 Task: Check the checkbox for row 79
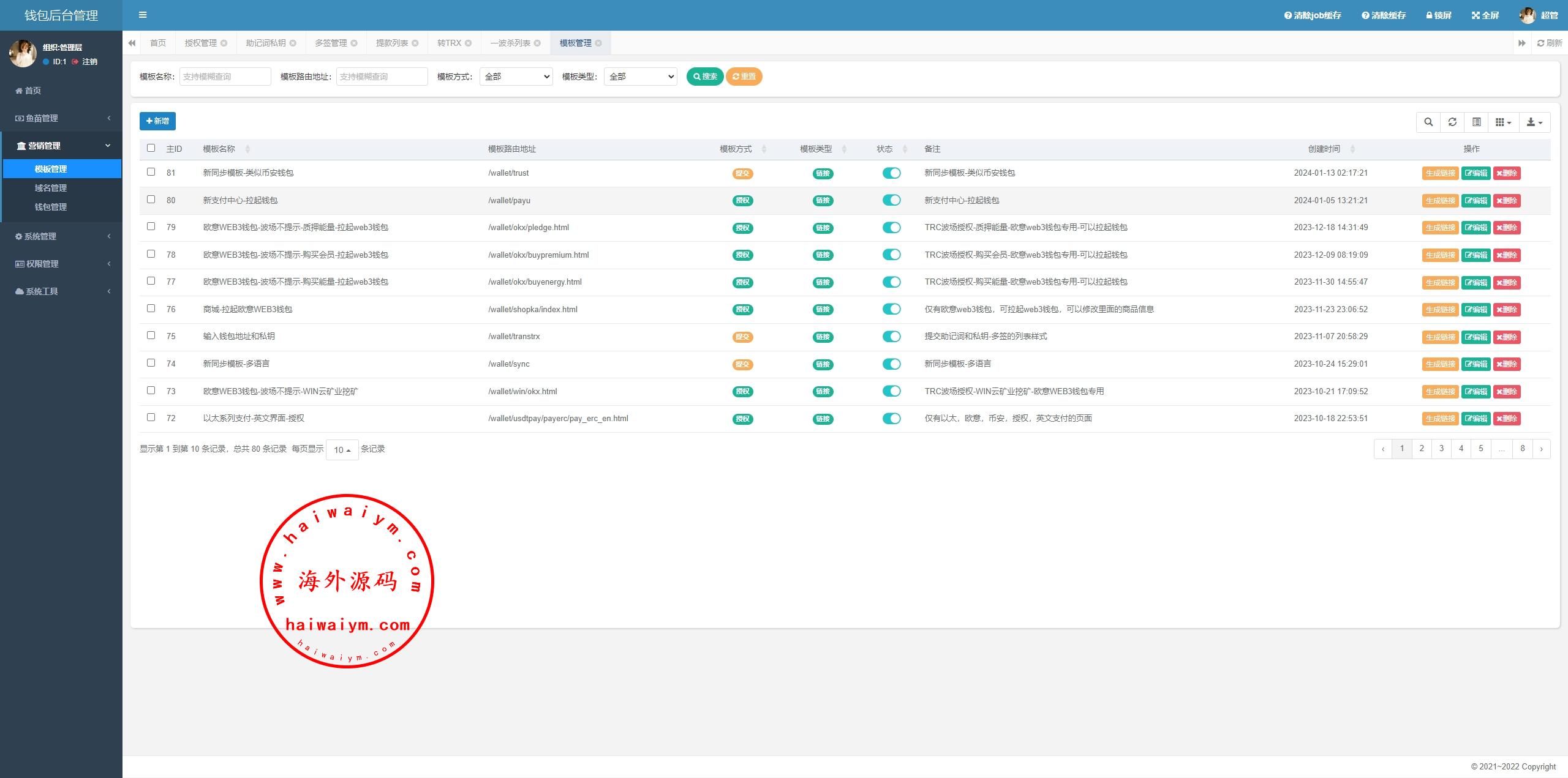pos(151,226)
